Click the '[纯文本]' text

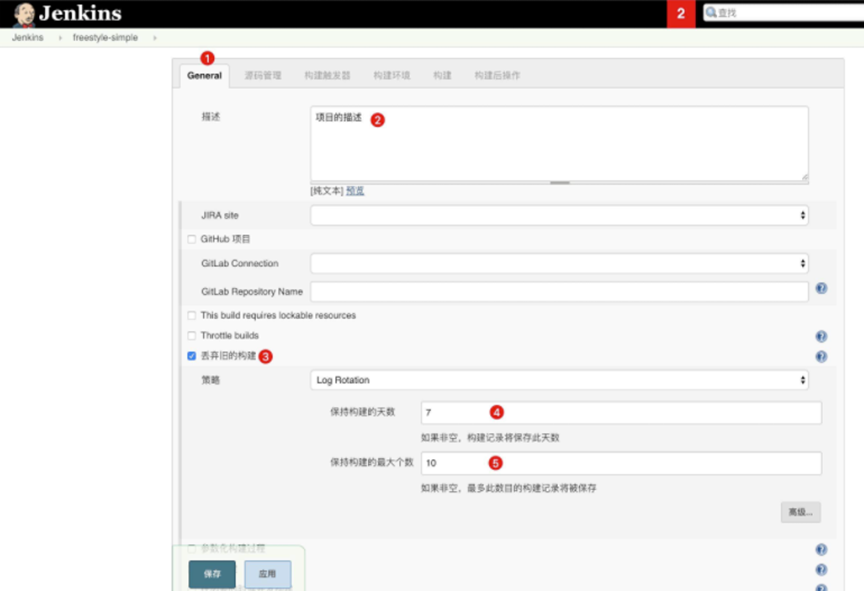(x=327, y=191)
